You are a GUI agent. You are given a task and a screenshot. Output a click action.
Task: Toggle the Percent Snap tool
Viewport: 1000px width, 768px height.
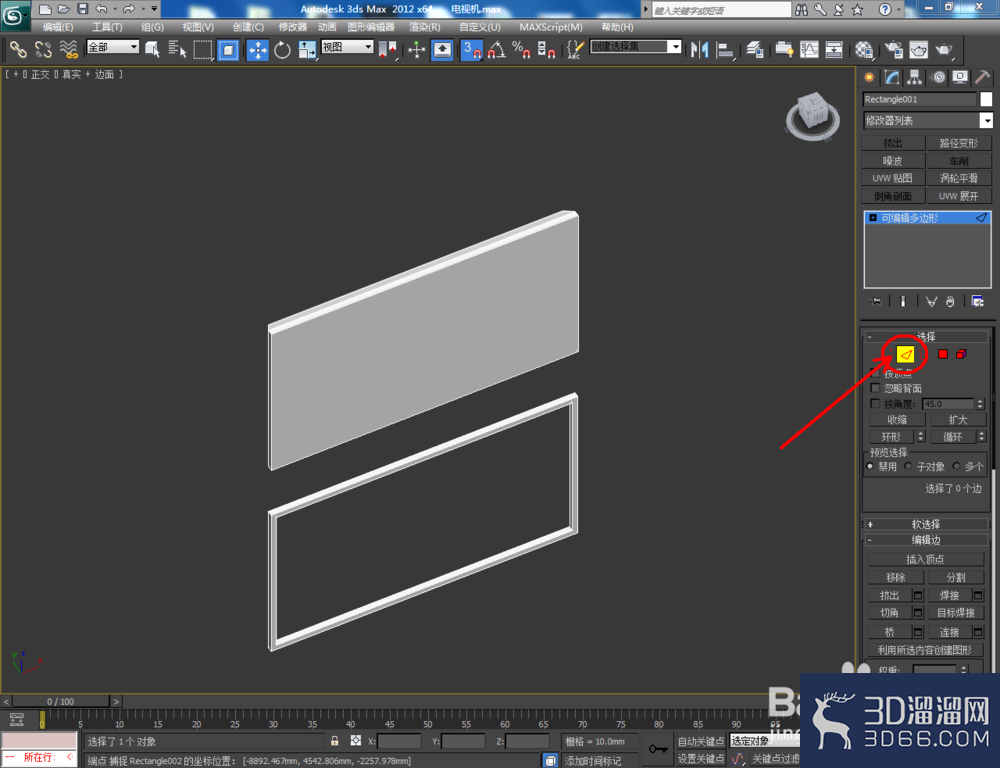pos(521,50)
